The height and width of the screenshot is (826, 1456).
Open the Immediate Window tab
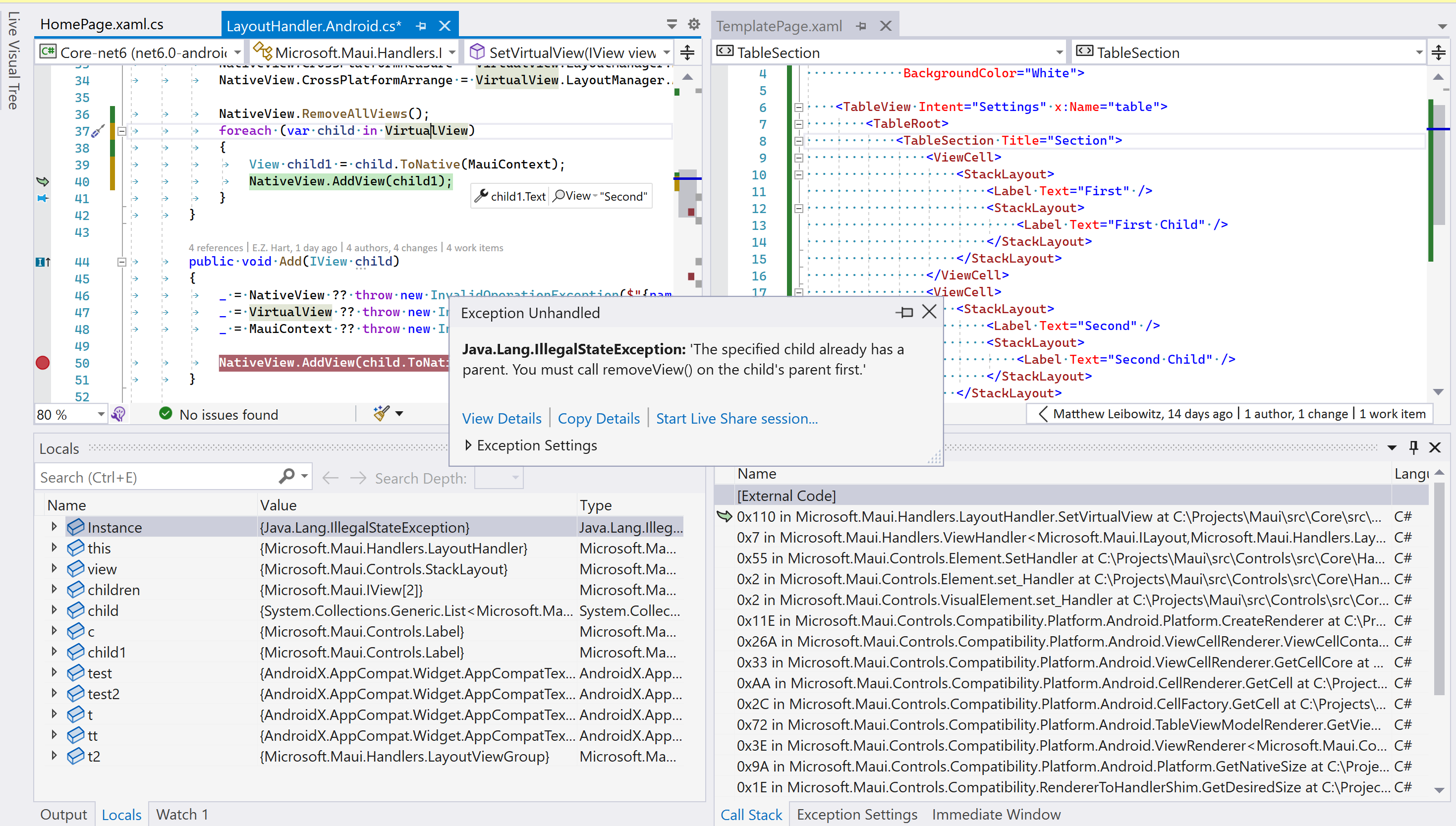996,815
